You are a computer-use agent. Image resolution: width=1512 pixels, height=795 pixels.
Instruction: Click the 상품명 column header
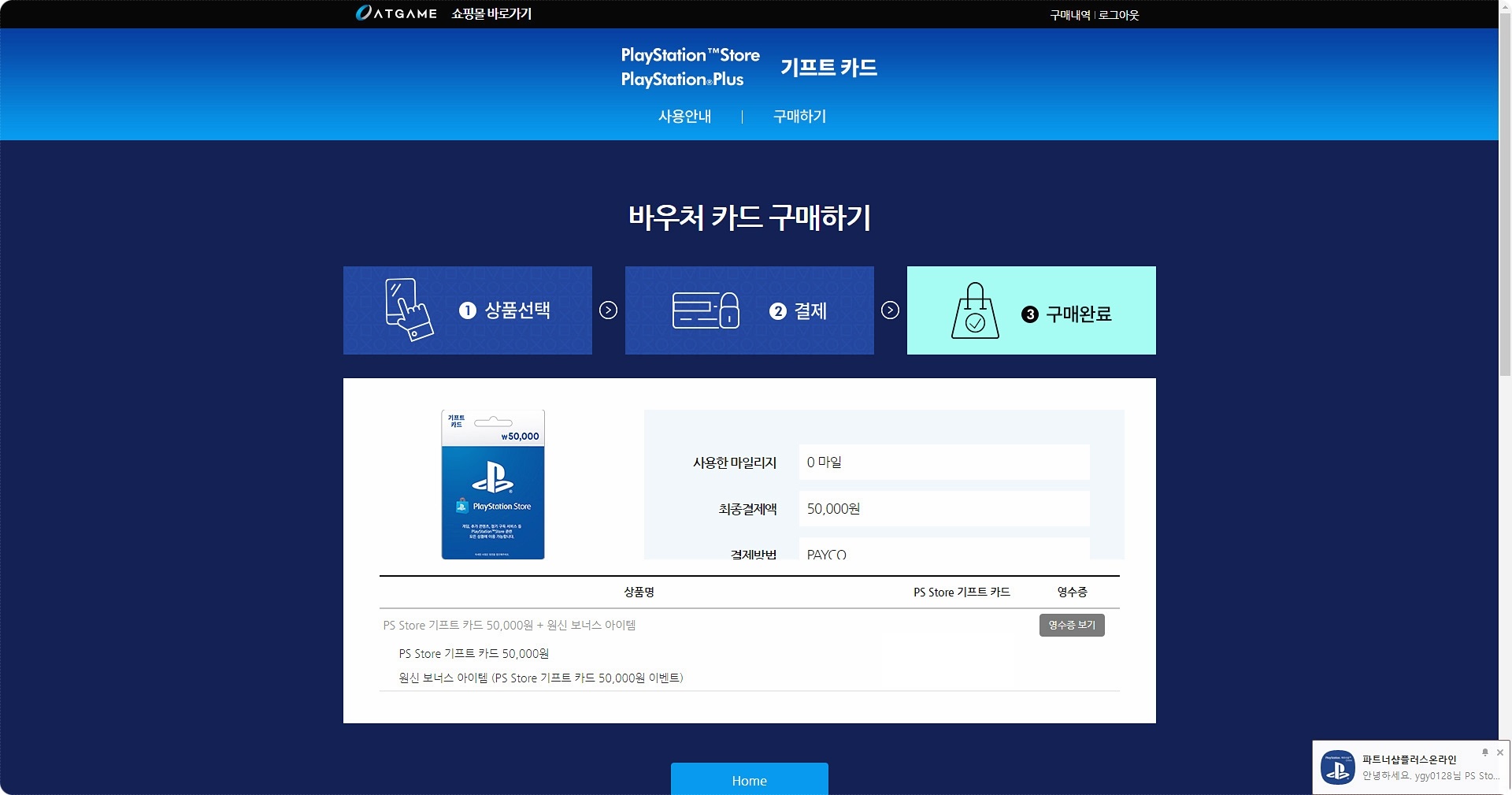point(639,593)
